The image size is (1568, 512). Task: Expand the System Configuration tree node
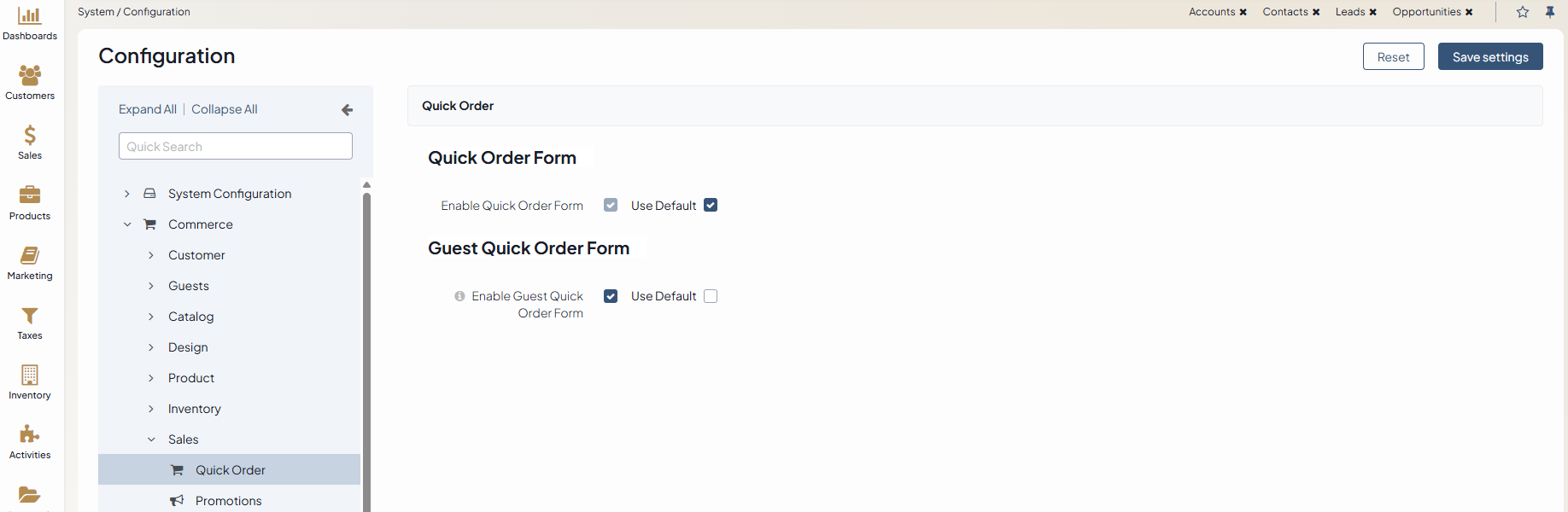(127, 194)
